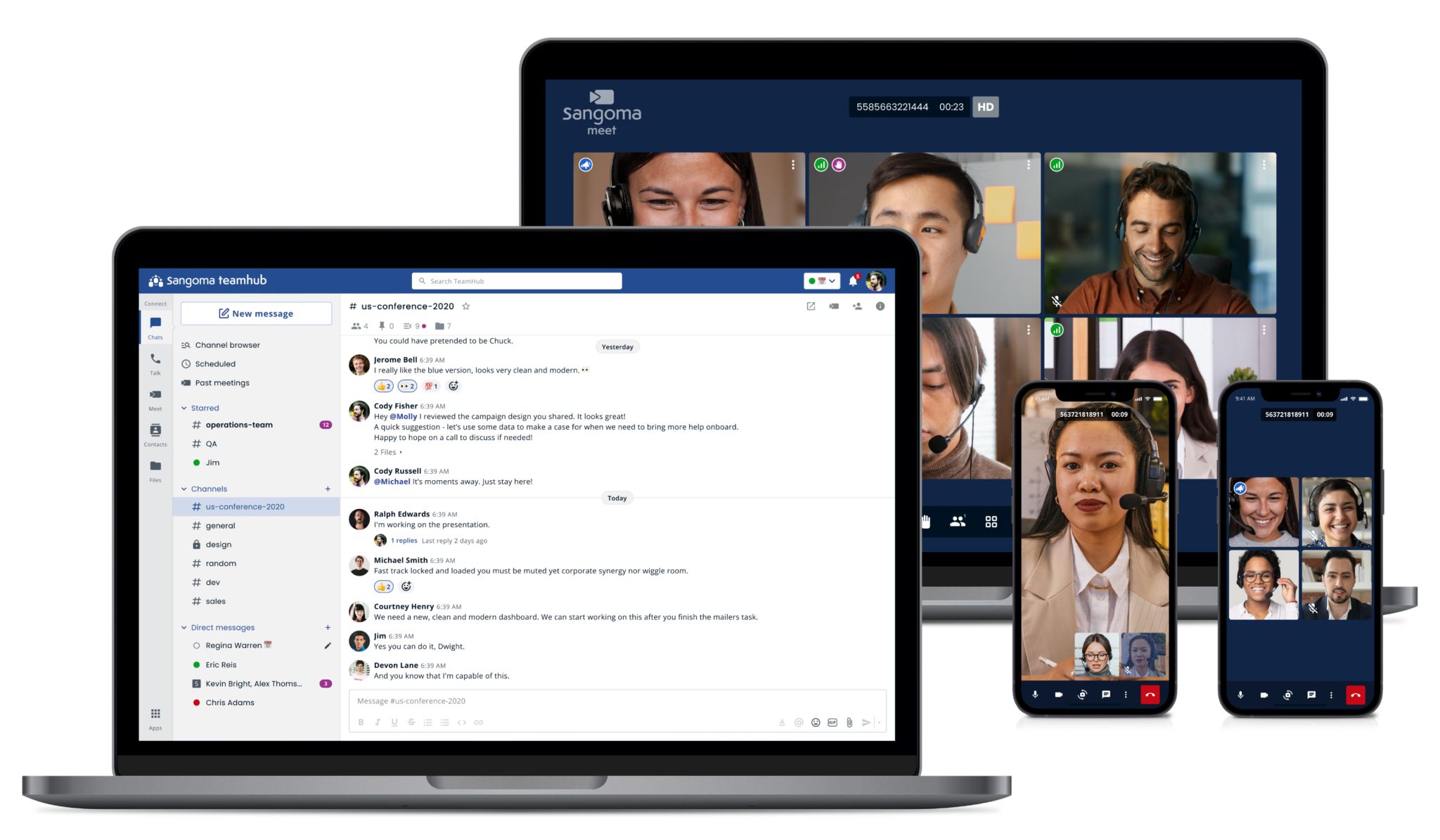Attach a file with the paperclip icon
The width and height of the screenshot is (1440, 840).
click(x=849, y=723)
